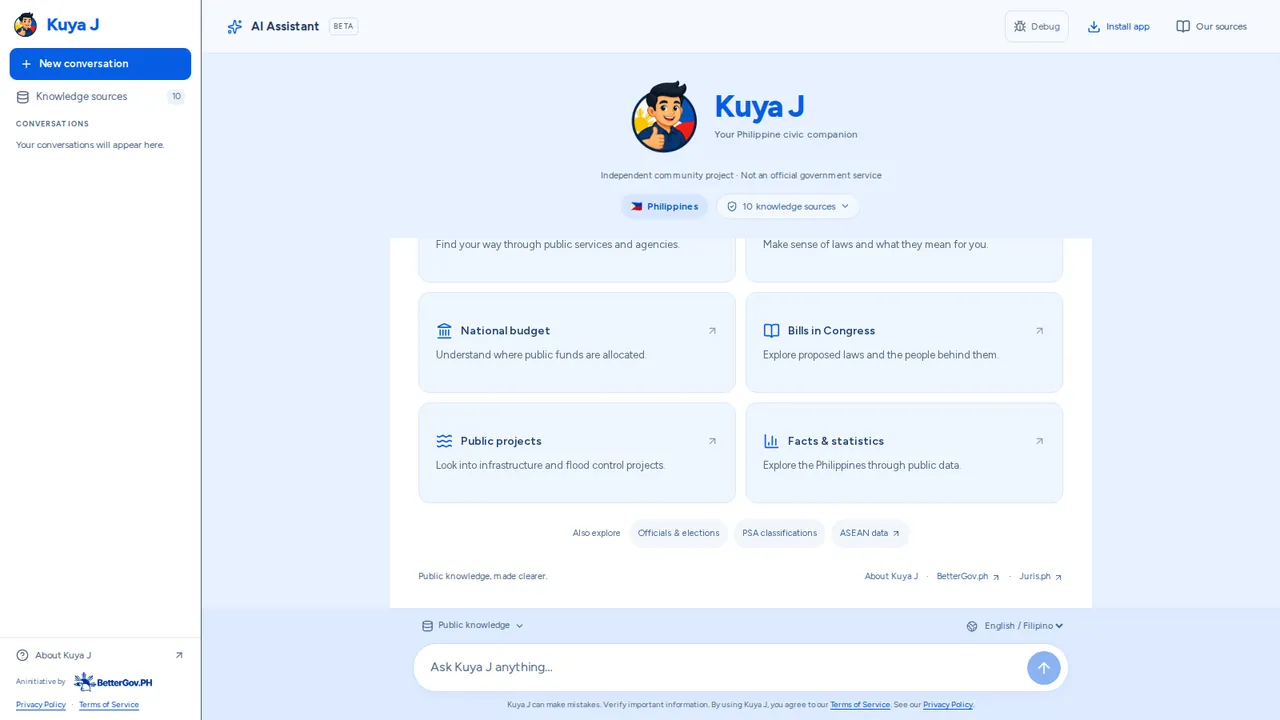This screenshot has height=720, width=1280.
Task: Open About Kuya J external arrow in sidebar
Action: tap(179, 656)
